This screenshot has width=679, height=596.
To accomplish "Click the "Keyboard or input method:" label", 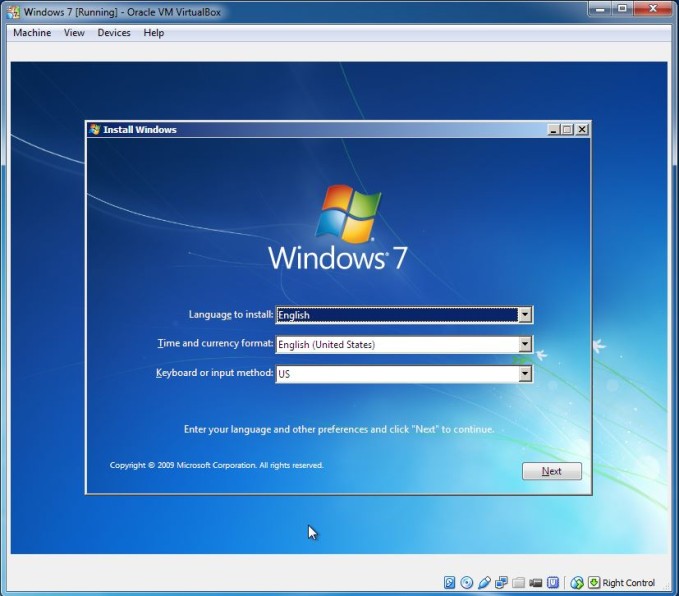I will [214, 373].
